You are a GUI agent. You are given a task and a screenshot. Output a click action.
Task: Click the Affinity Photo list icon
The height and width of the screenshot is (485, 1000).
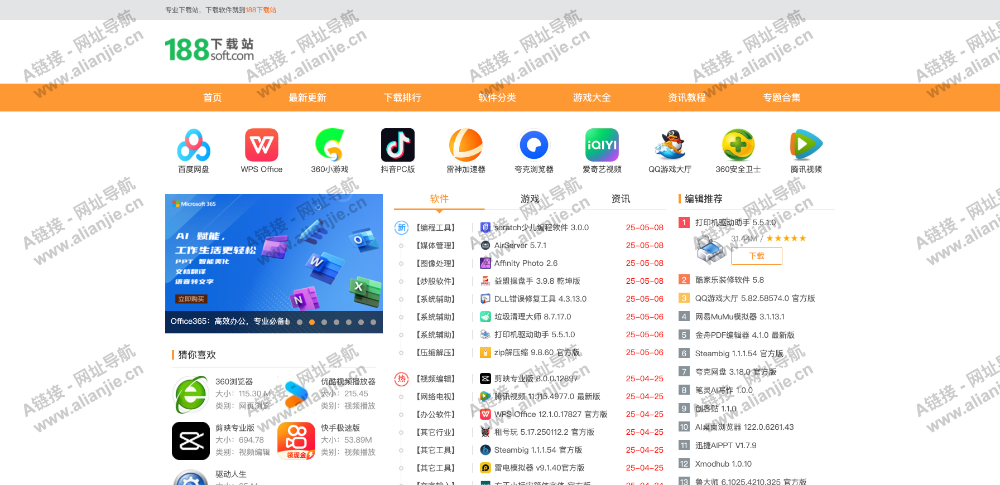click(x=485, y=263)
